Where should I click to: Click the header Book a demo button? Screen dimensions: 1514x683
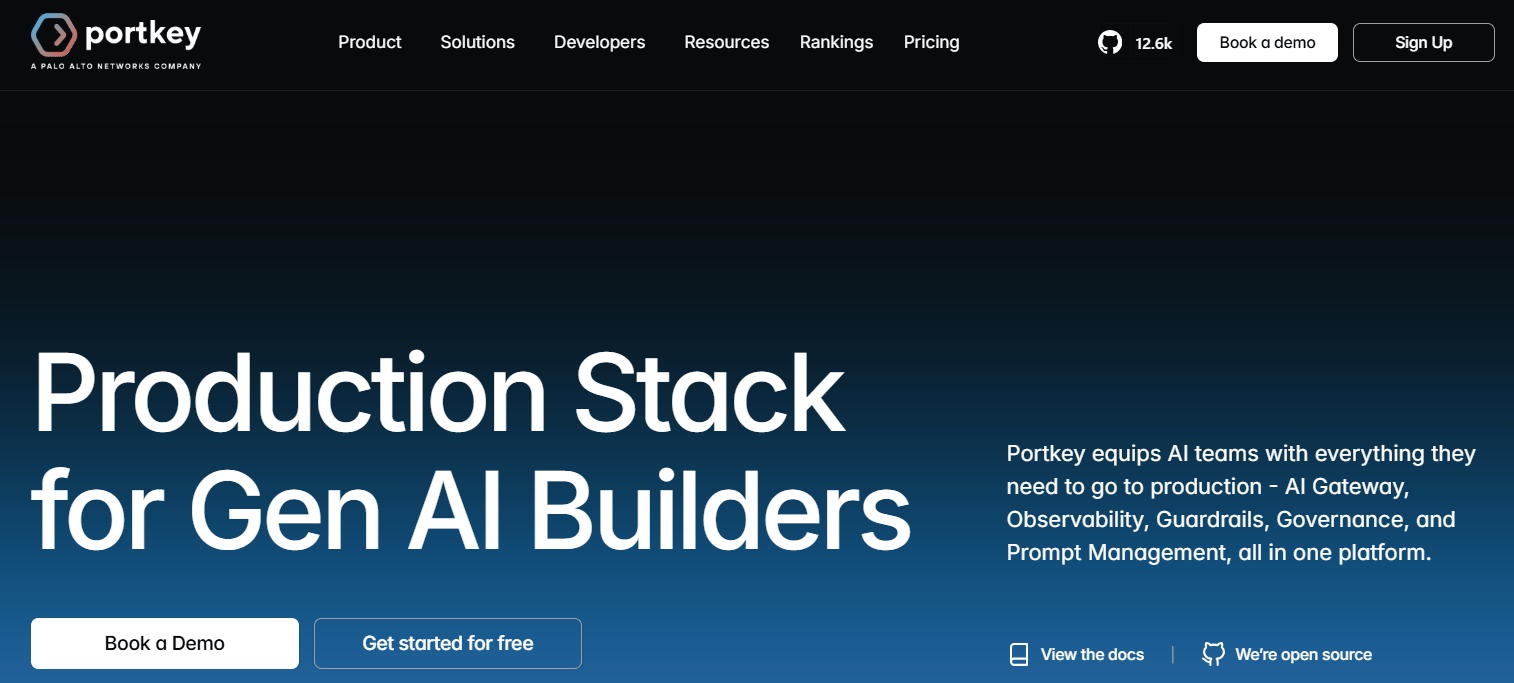(x=1267, y=42)
